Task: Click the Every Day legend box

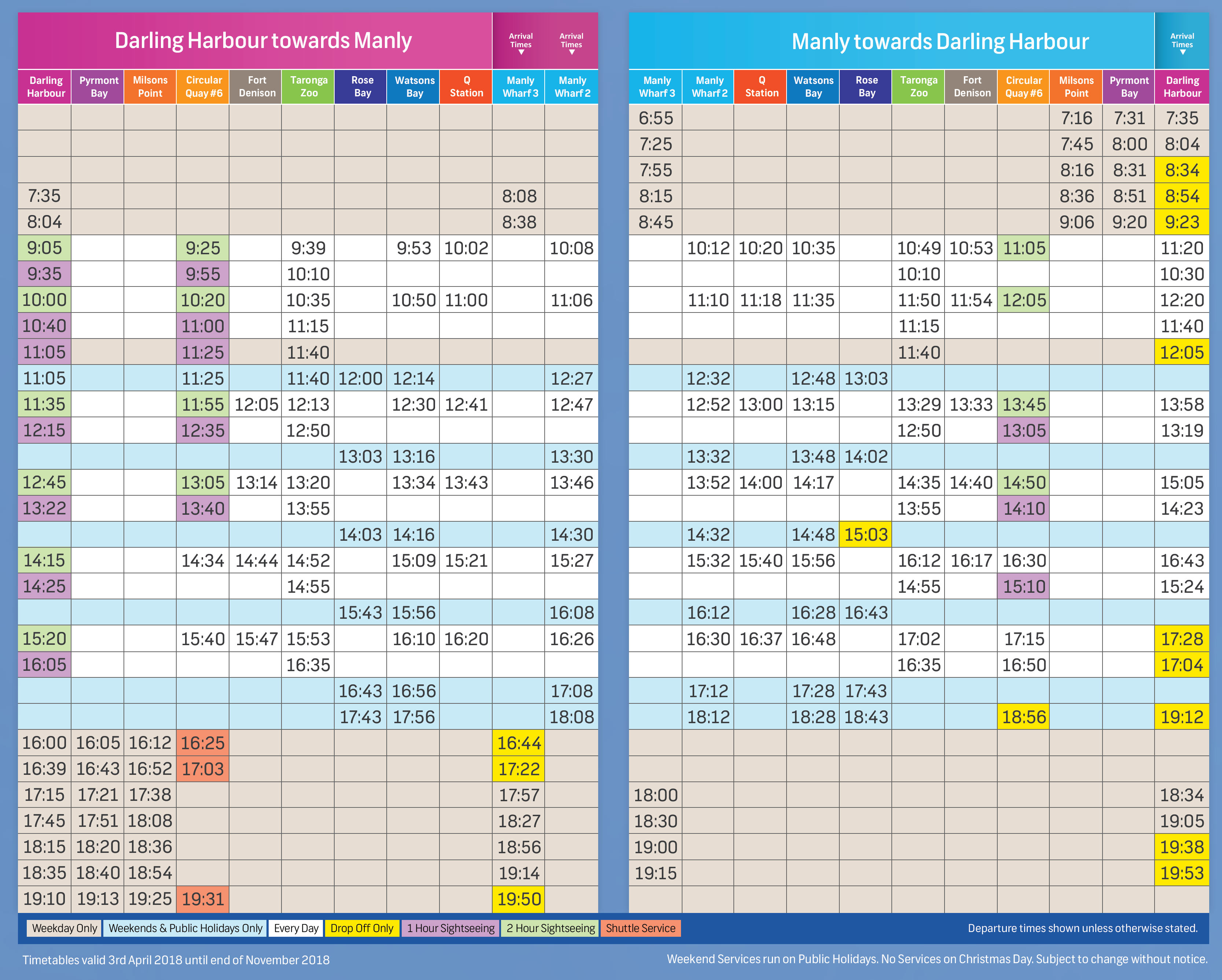Action: (296, 928)
